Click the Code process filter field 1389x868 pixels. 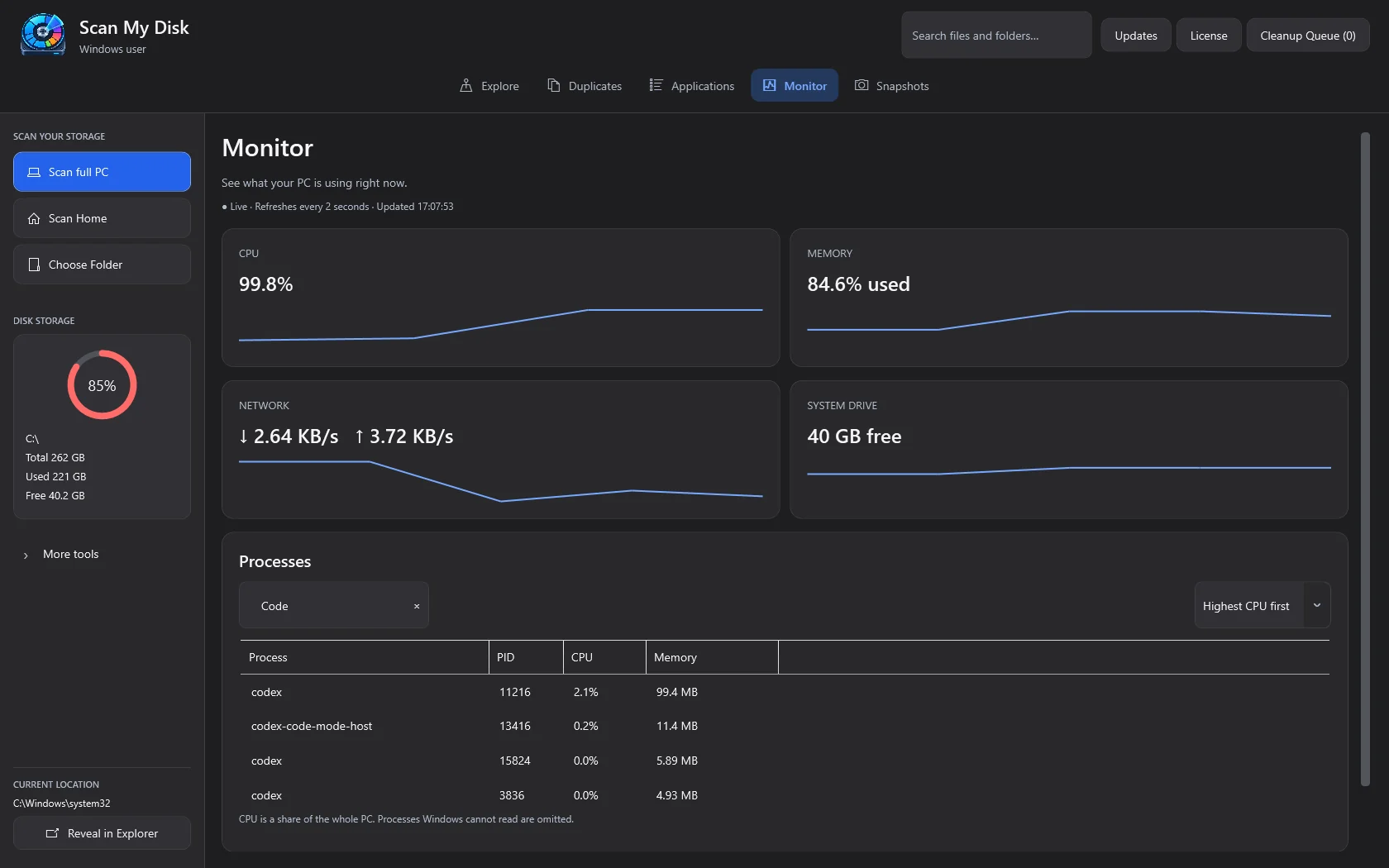pos(334,605)
